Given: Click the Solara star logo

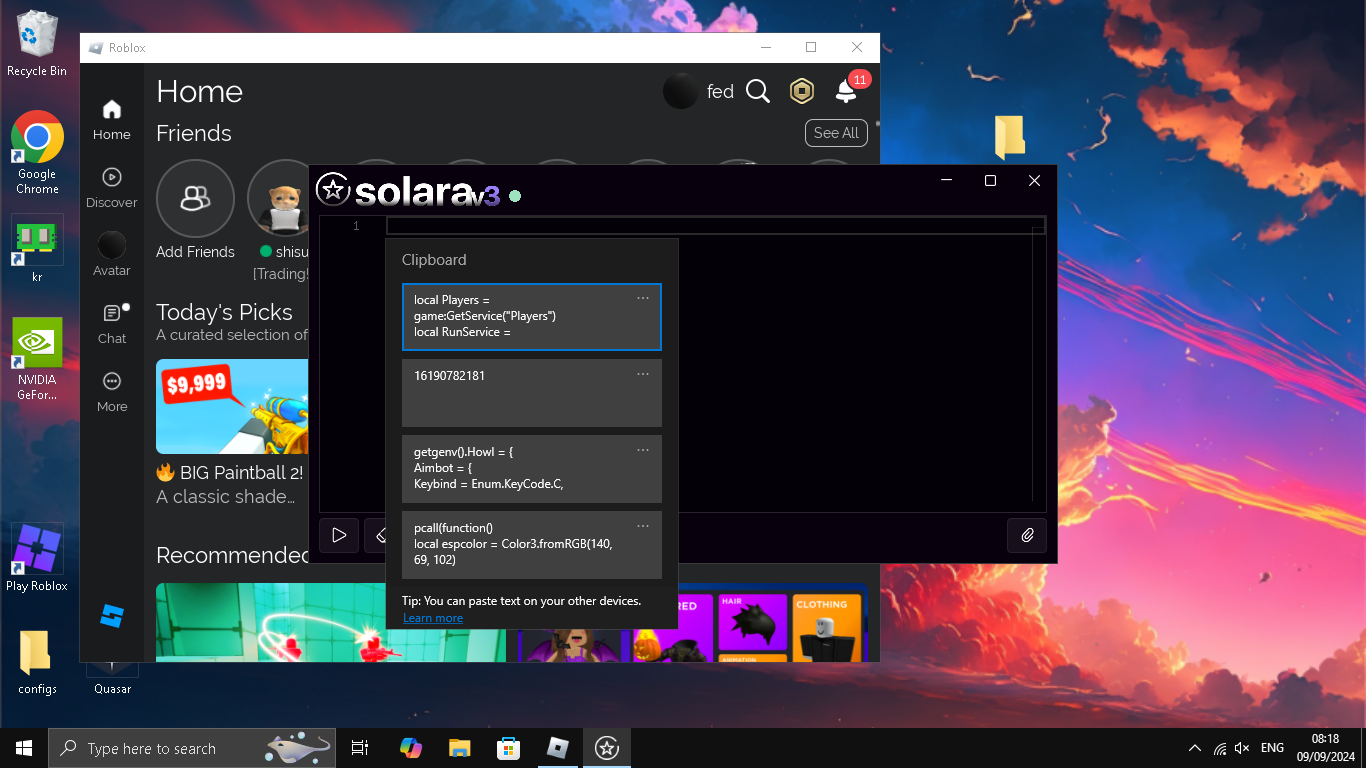Looking at the screenshot, I should click(x=332, y=189).
